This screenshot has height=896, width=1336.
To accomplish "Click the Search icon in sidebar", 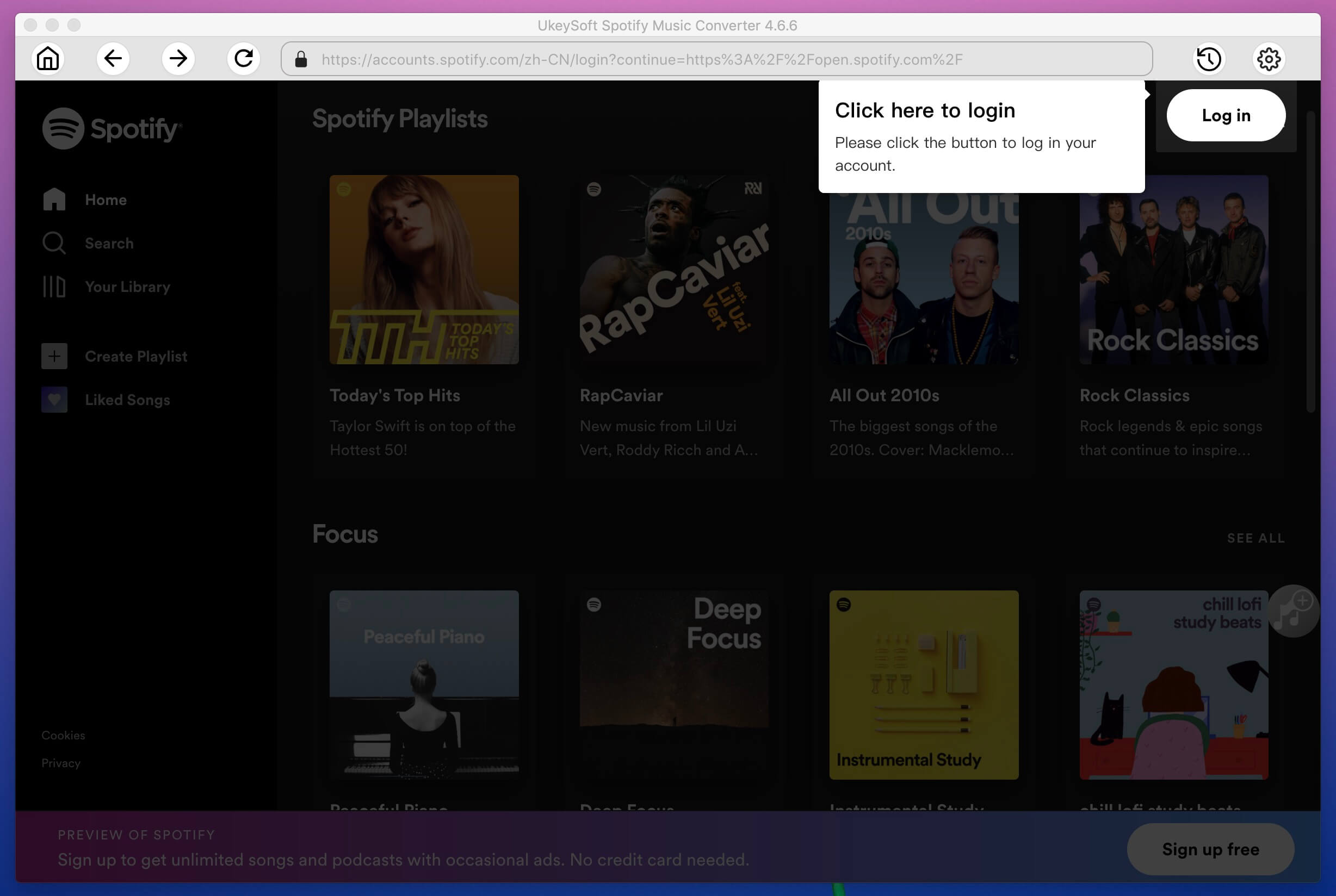I will pyautogui.click(x=54, y=243).
